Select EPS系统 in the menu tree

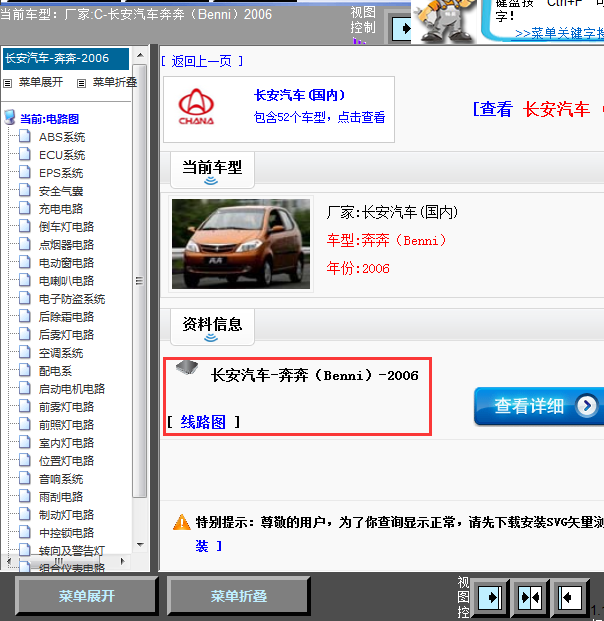point(61,173)
